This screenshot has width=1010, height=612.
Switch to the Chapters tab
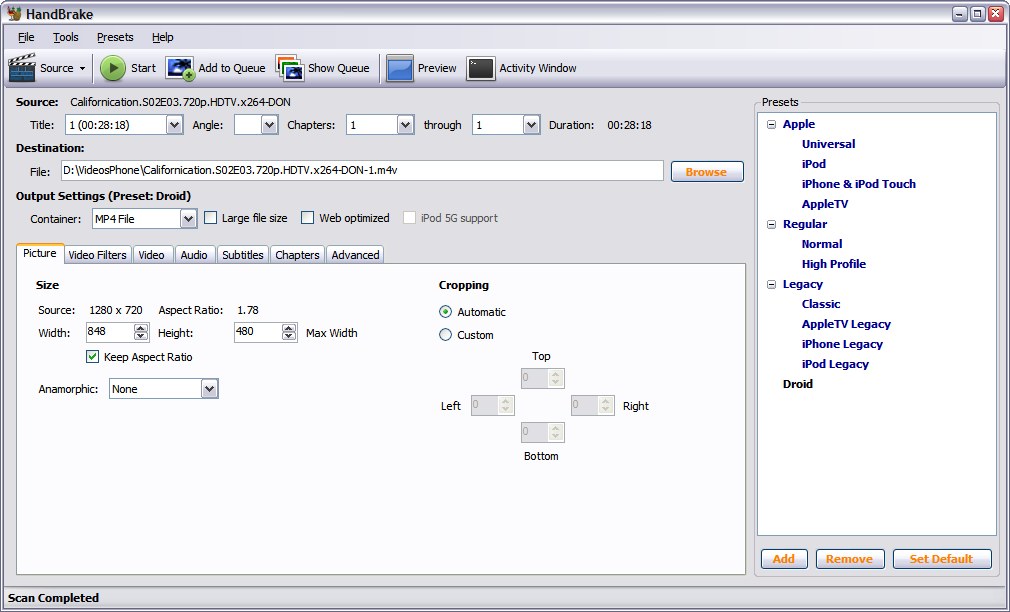[297, 255]
